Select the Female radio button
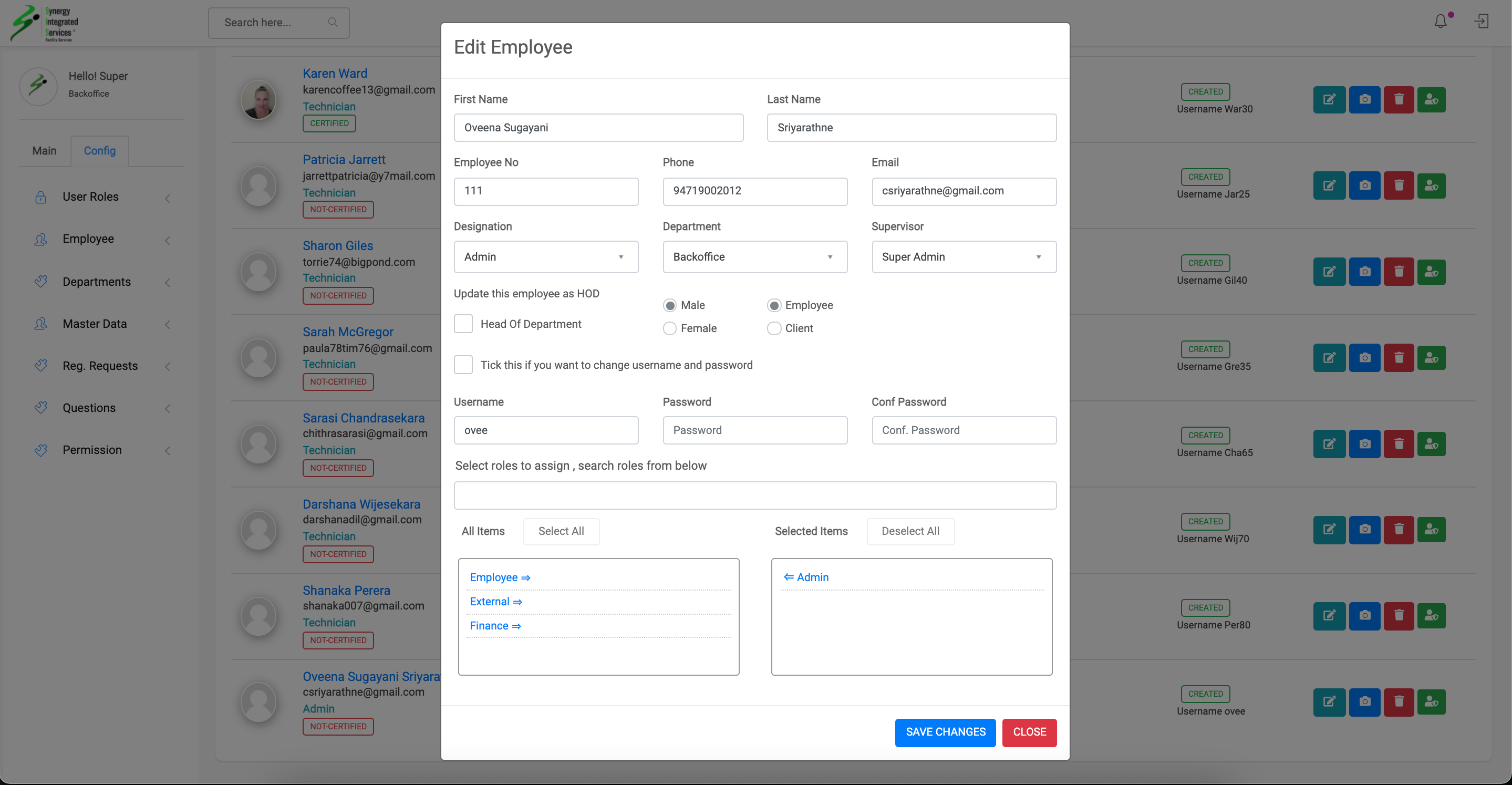The height and width of the screenshot is (785, 1512). 669,329
